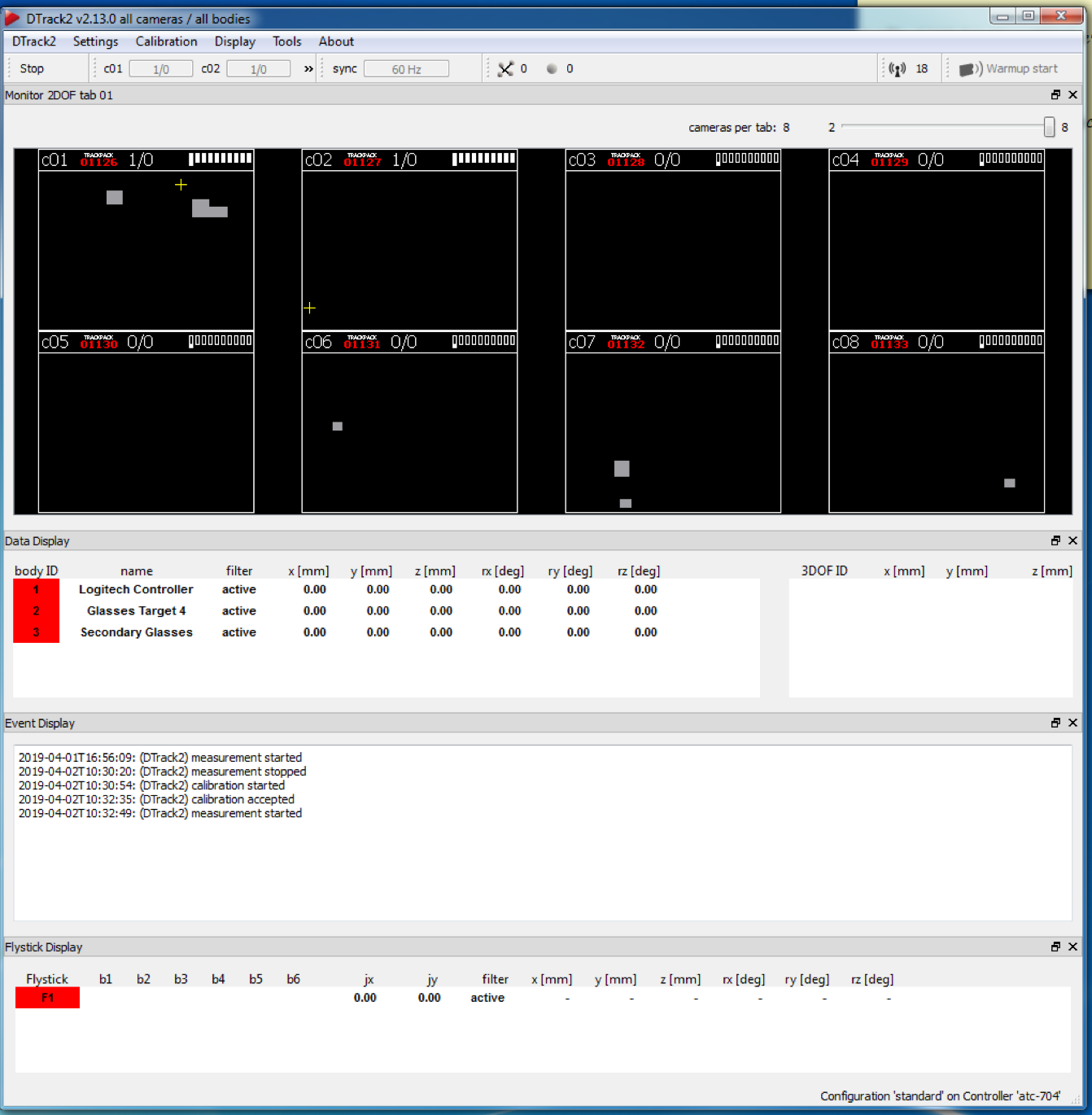The height and width of the screenshot is (1115, 1092).
Task: Select body ID 1 red indicator
Action: click(x=37, y=590)
